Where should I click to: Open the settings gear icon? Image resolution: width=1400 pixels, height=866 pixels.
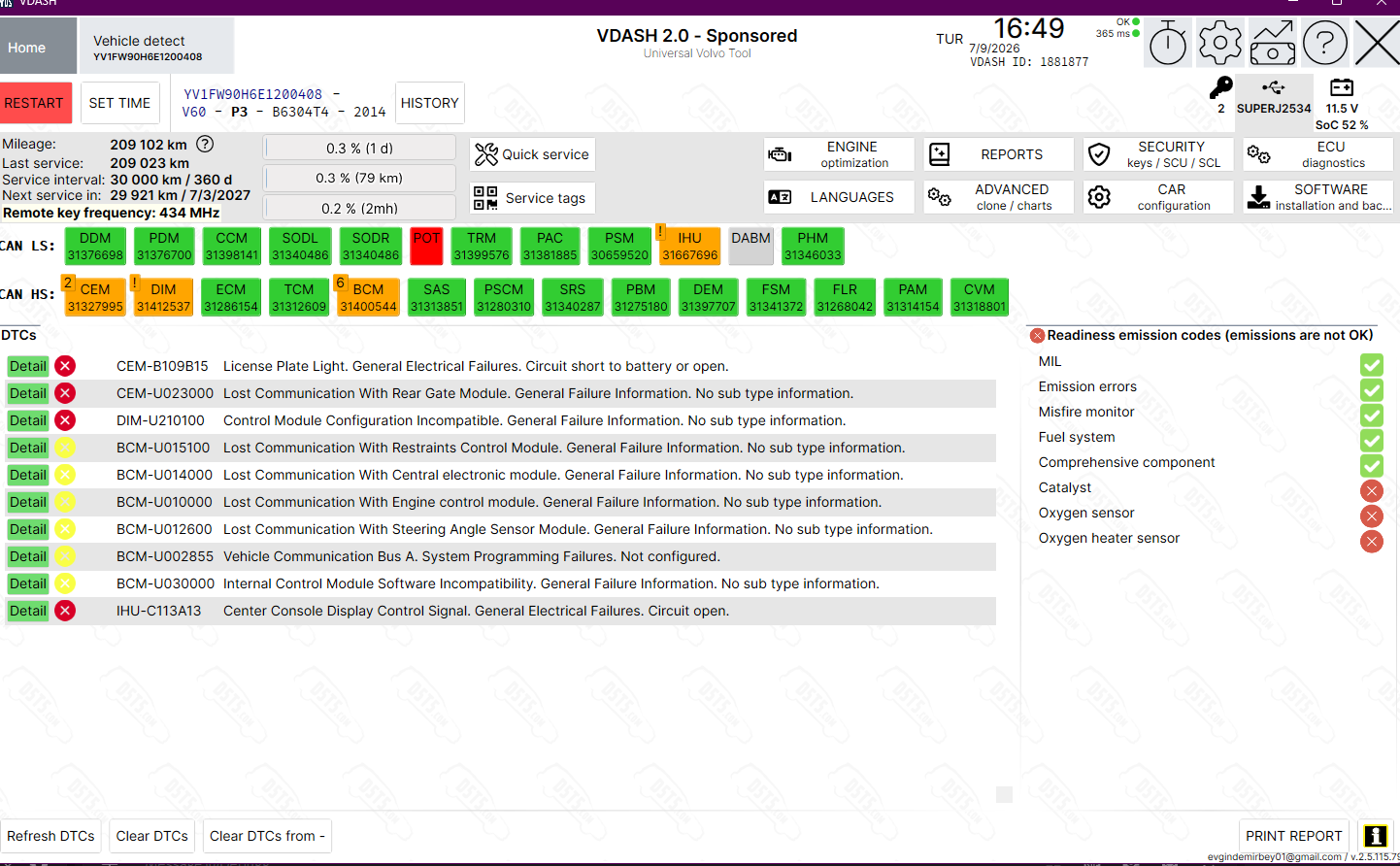1219,43
